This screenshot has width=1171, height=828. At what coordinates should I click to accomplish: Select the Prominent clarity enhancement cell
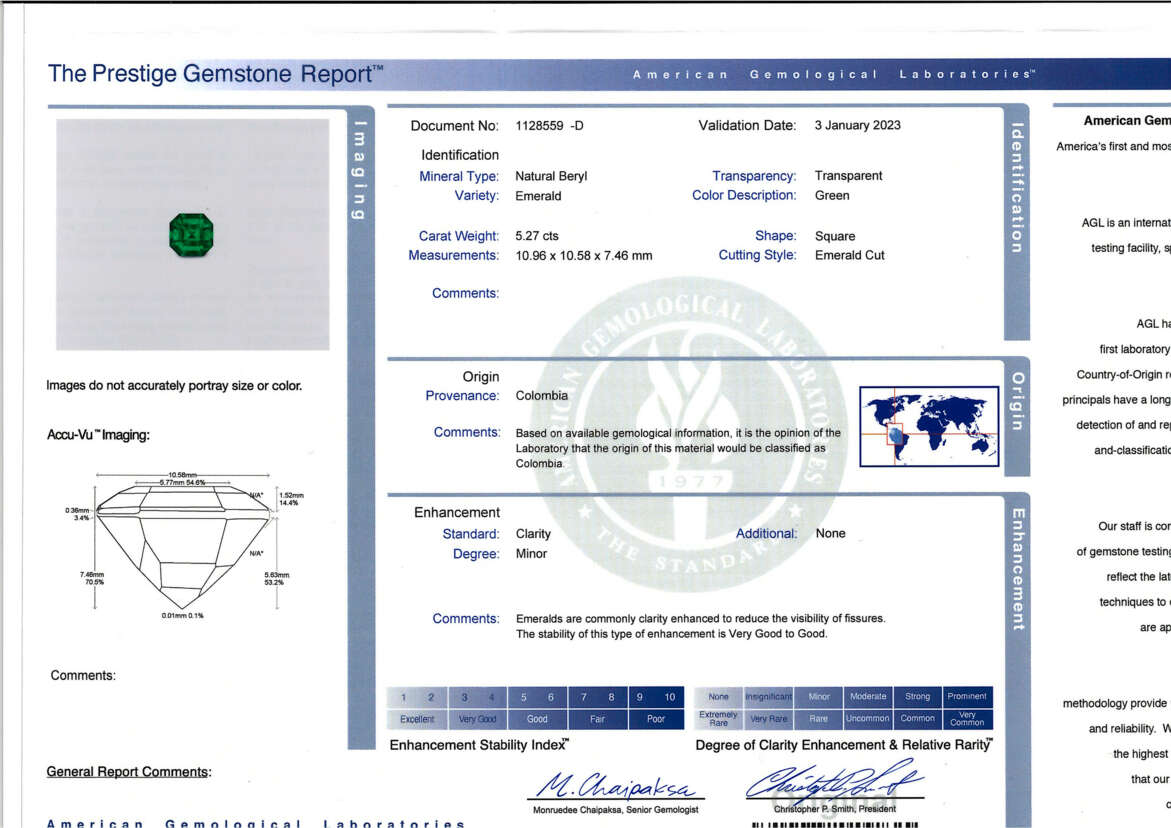[x=967, y=696]
